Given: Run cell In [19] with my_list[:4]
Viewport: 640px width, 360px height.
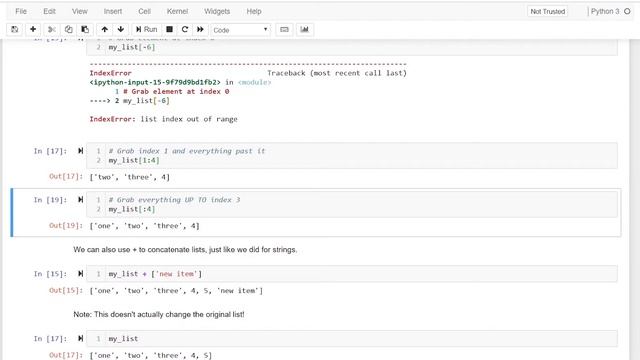Looking at the screenshot, I should [80, 200].
